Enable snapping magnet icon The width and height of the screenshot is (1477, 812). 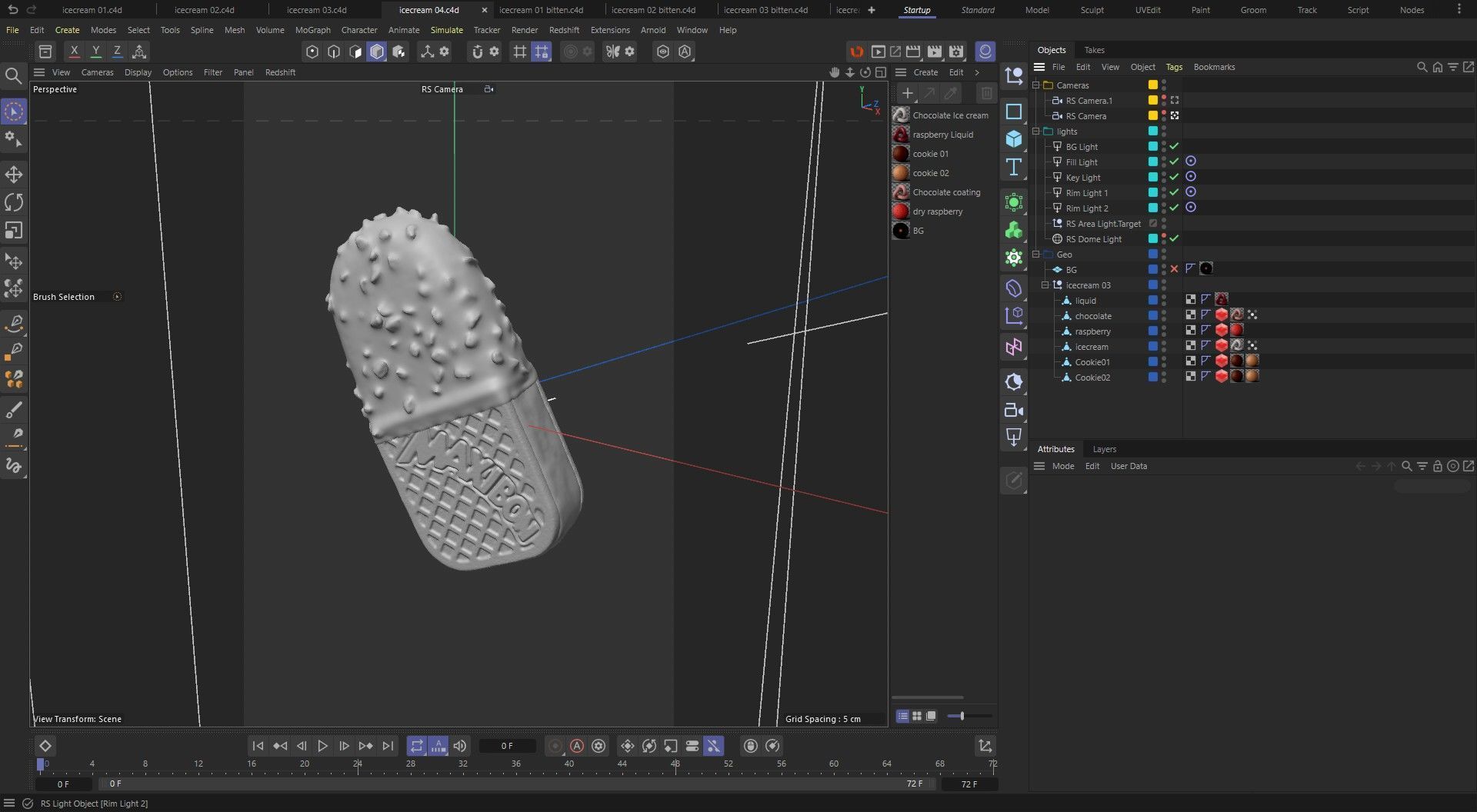pos(477,52)
